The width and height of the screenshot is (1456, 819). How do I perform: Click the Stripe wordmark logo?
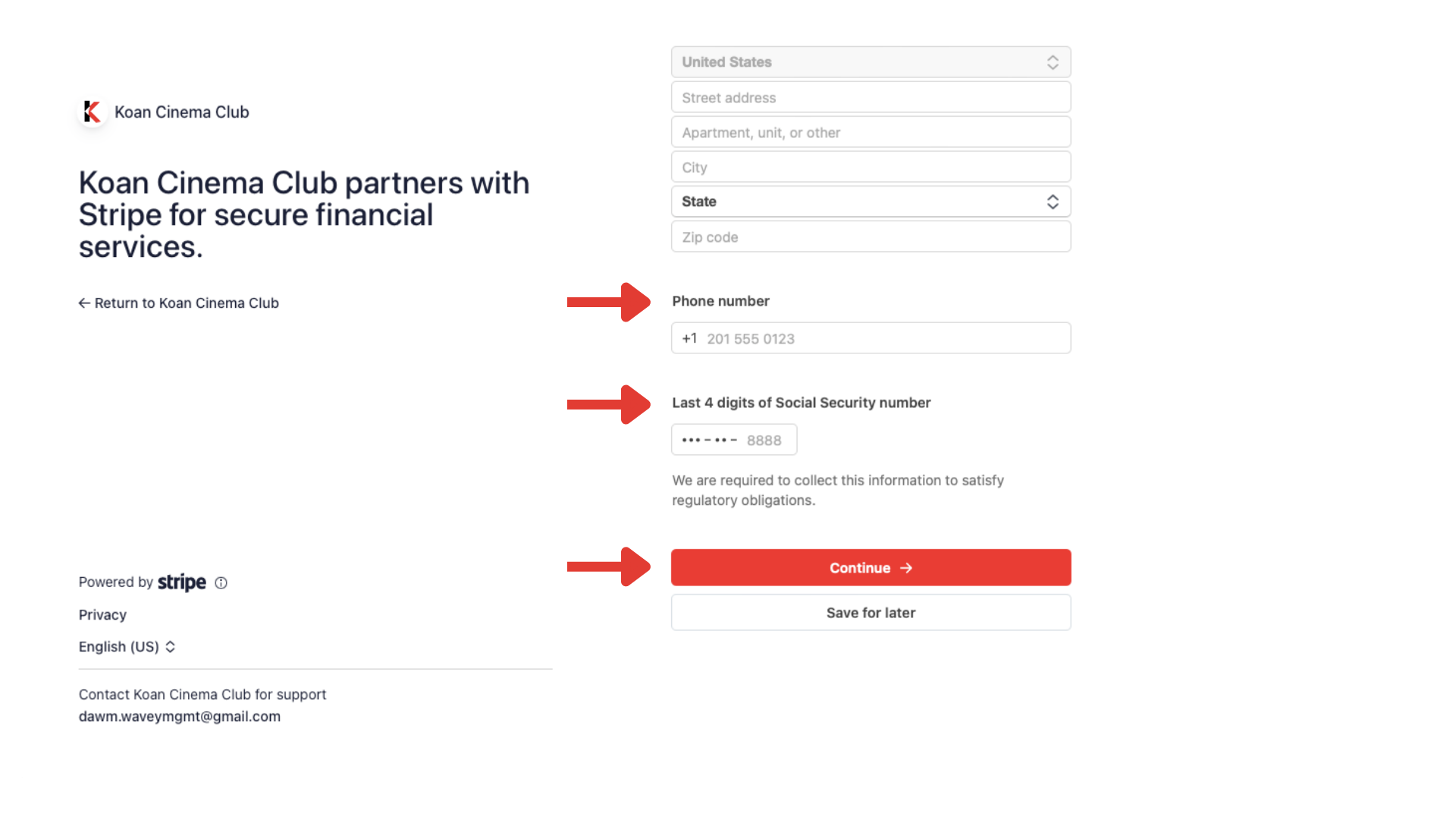point(181,582)
